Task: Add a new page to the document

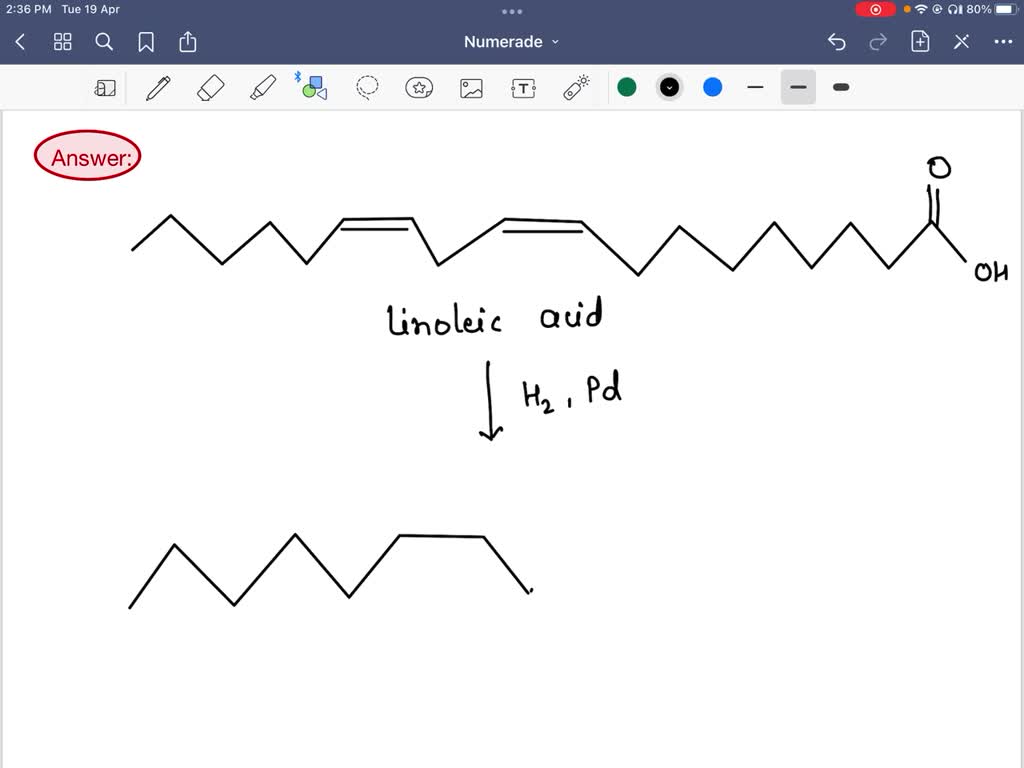Action: point(919,42)
